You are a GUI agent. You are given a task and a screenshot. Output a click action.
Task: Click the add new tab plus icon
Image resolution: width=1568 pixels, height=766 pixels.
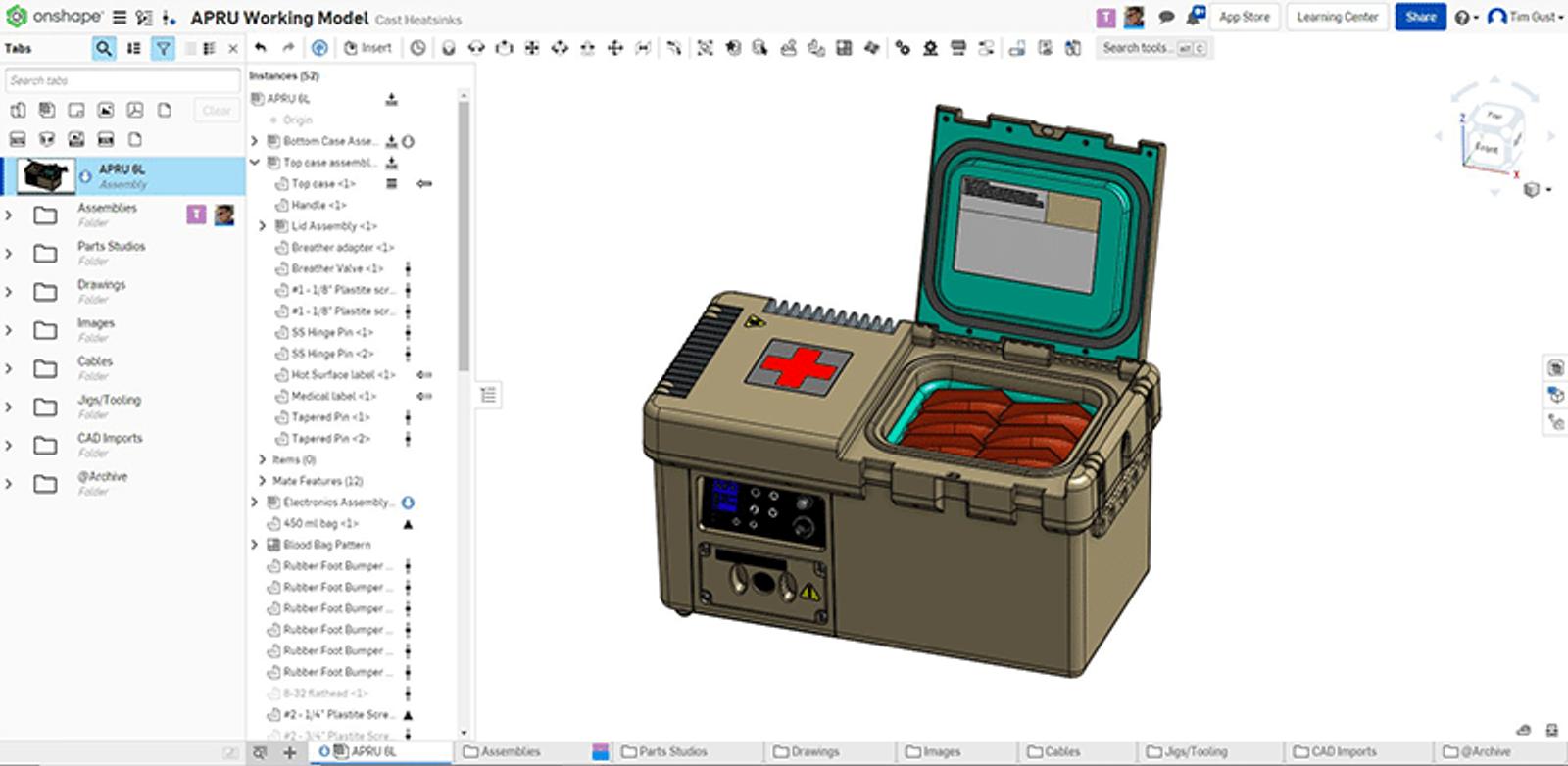(x=290, y=752)
